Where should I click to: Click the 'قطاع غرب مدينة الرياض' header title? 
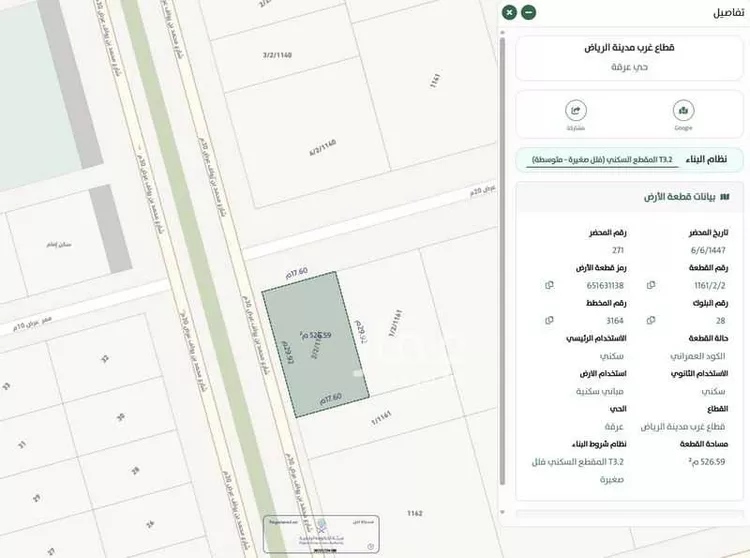point(629,47)
